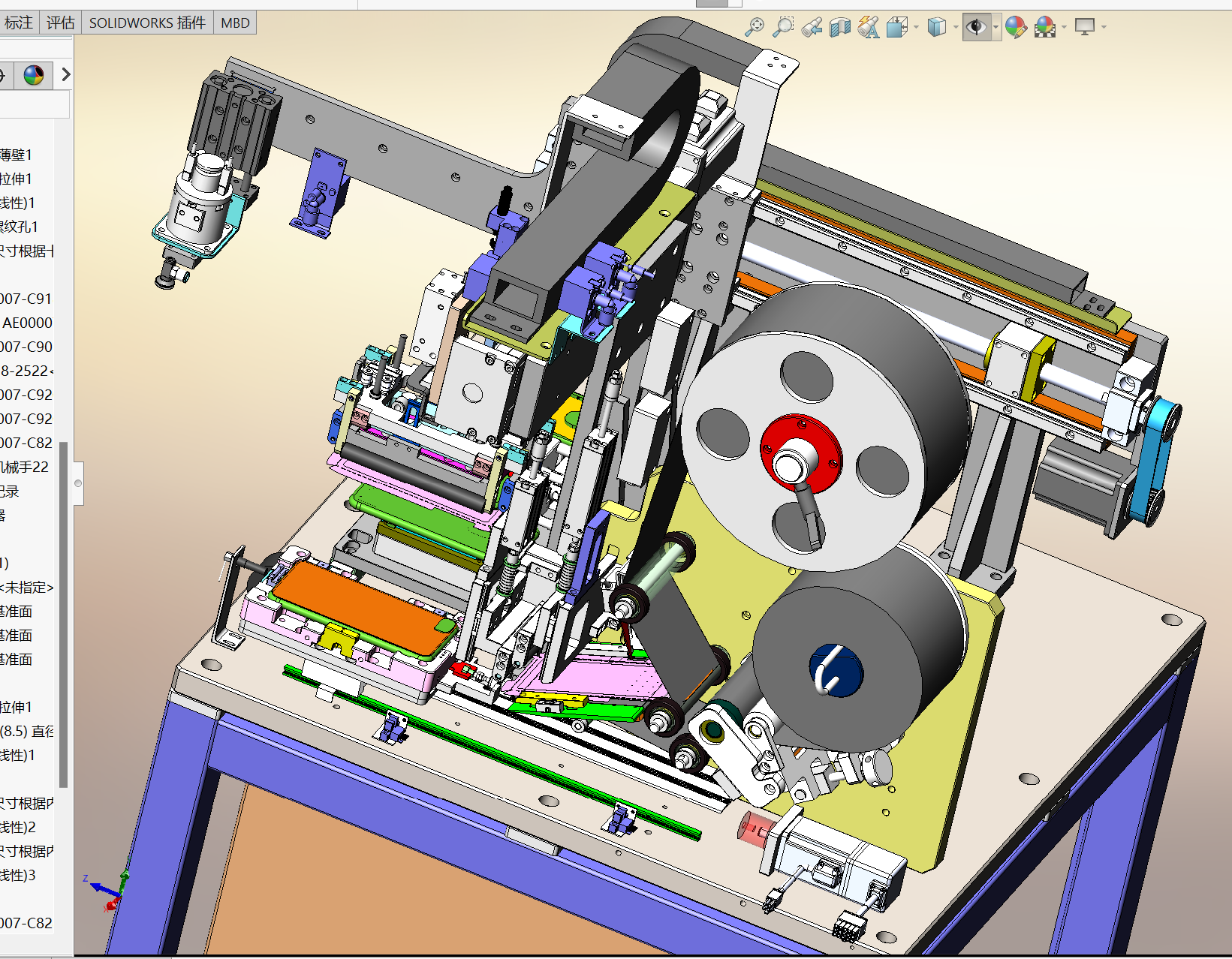The height and width of the screenshot is (959, 1232).
Task: Open Display Style dropdown arrow
Action: click(x=955, y=28)
